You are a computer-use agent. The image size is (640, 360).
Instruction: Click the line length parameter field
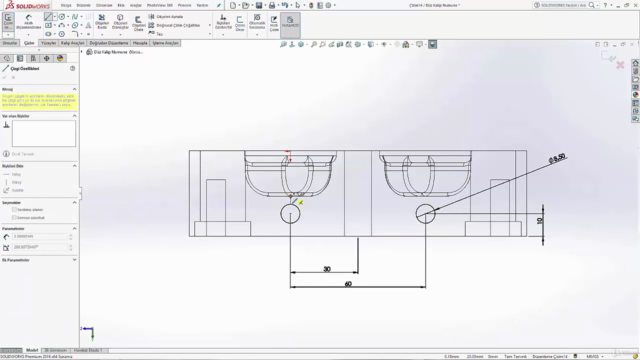(40, 236)
